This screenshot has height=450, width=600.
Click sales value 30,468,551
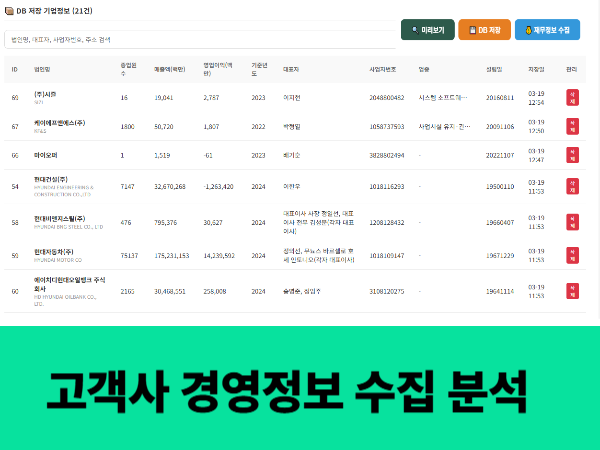click(170, 291)
